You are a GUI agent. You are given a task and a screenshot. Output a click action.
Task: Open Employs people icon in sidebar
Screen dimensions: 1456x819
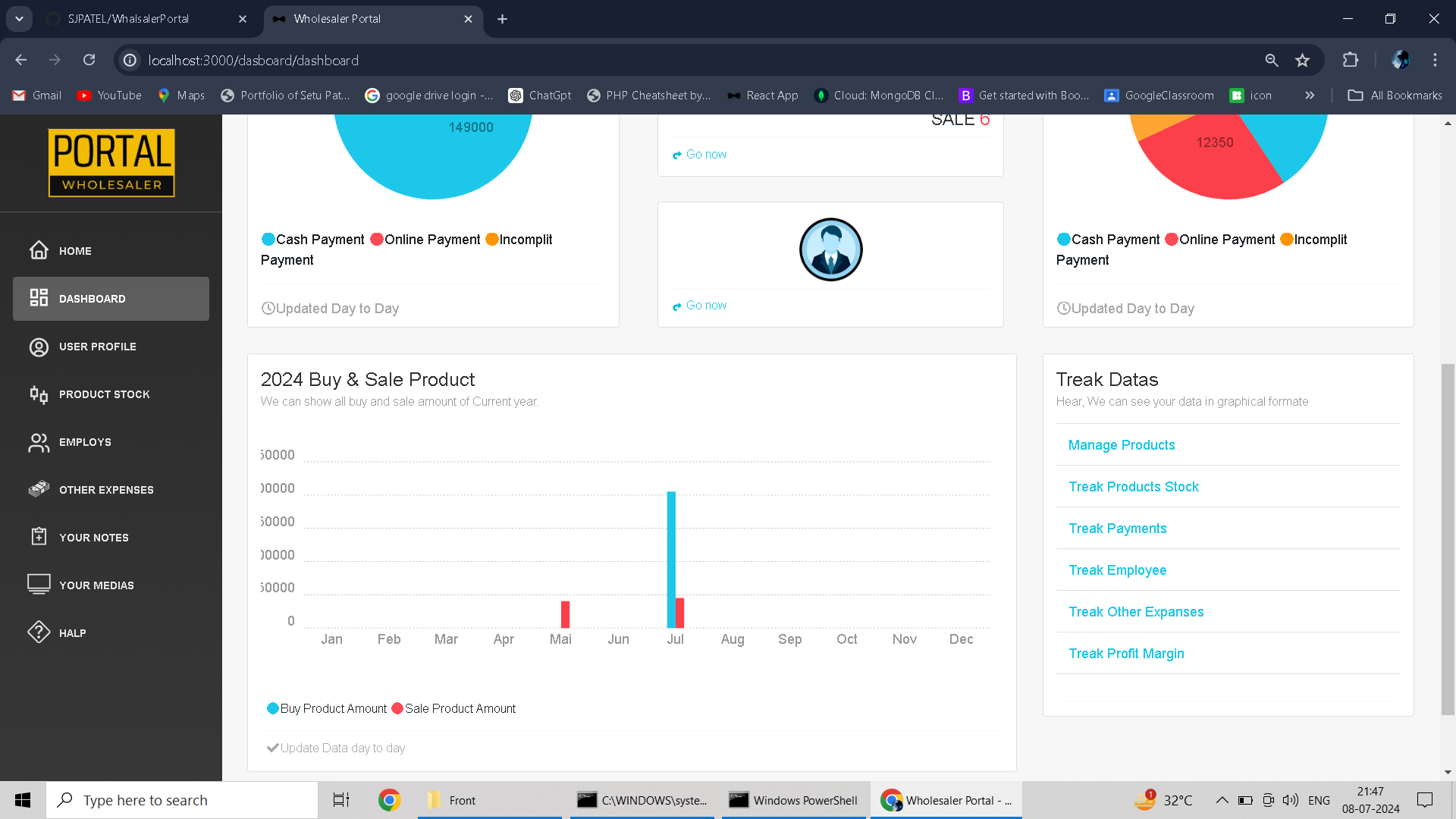click(39, 442)
